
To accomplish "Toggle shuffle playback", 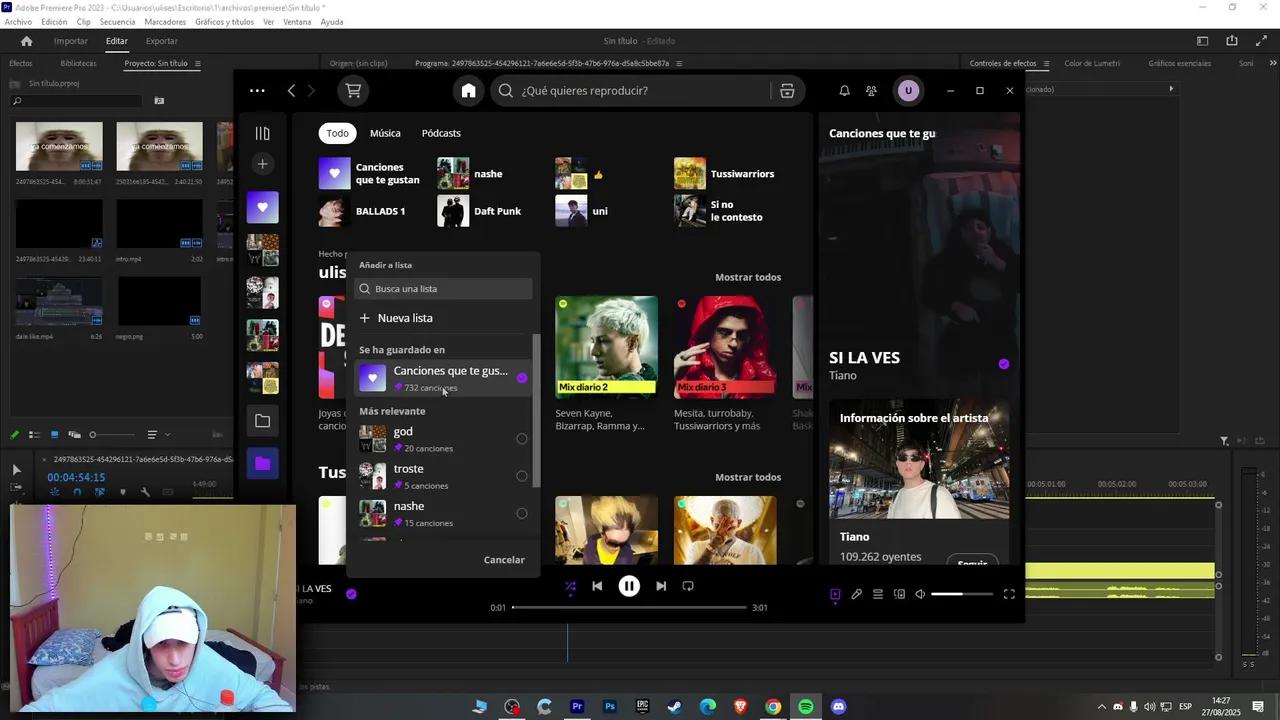I will click(570, 587).
